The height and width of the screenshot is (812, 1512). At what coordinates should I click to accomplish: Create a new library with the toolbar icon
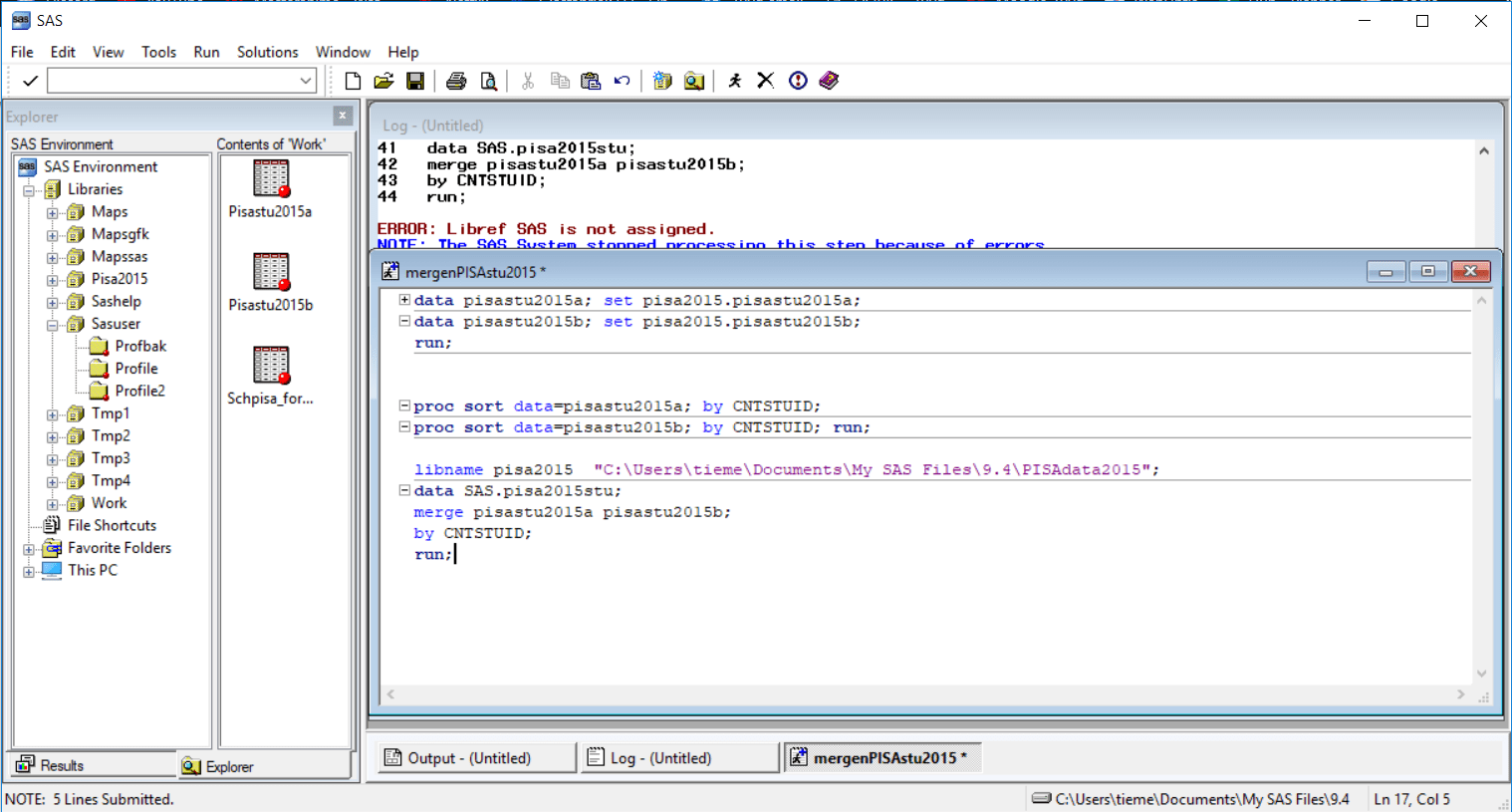(x=662, y=81)
